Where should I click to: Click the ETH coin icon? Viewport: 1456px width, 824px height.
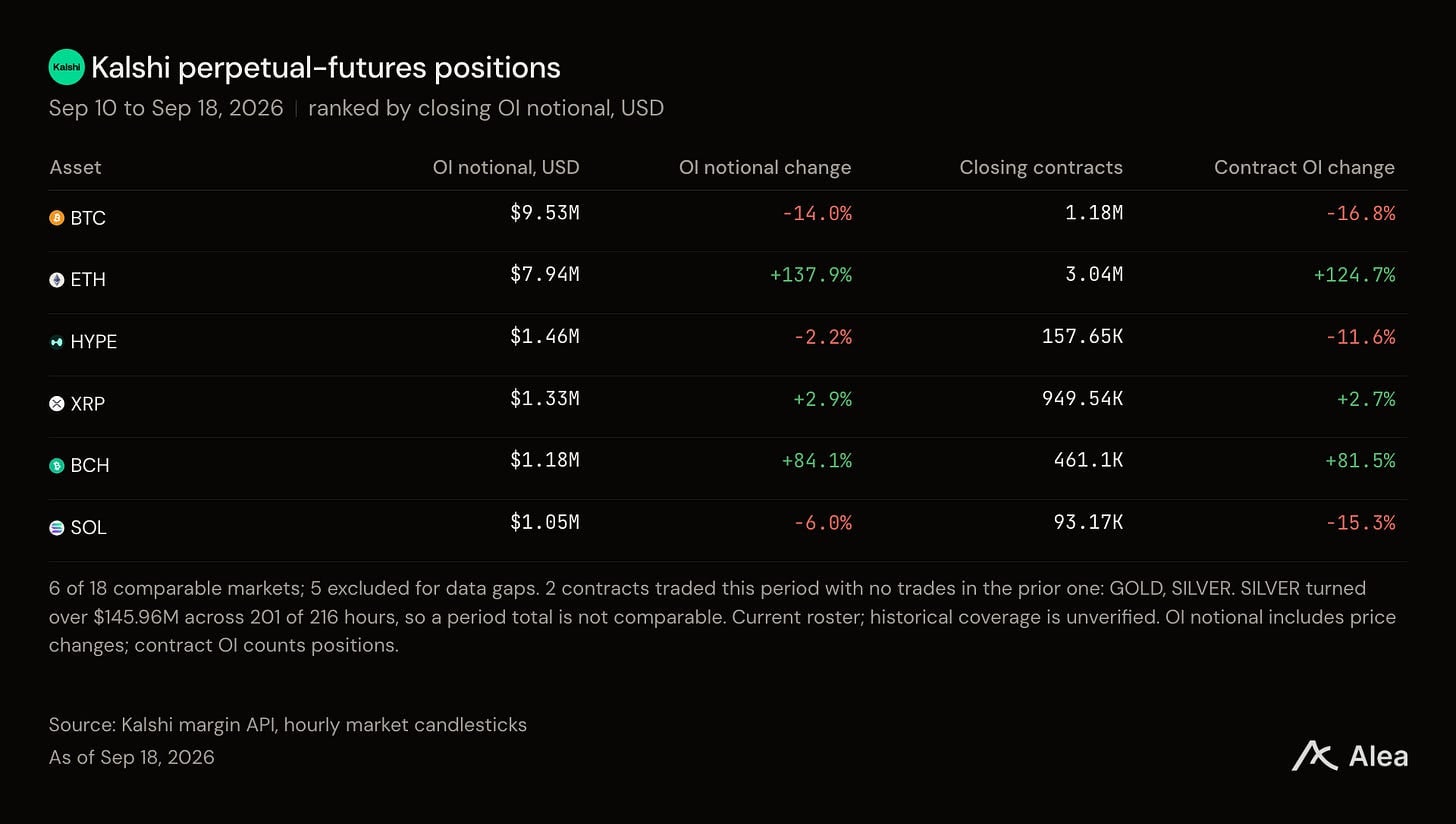point(57,280)
